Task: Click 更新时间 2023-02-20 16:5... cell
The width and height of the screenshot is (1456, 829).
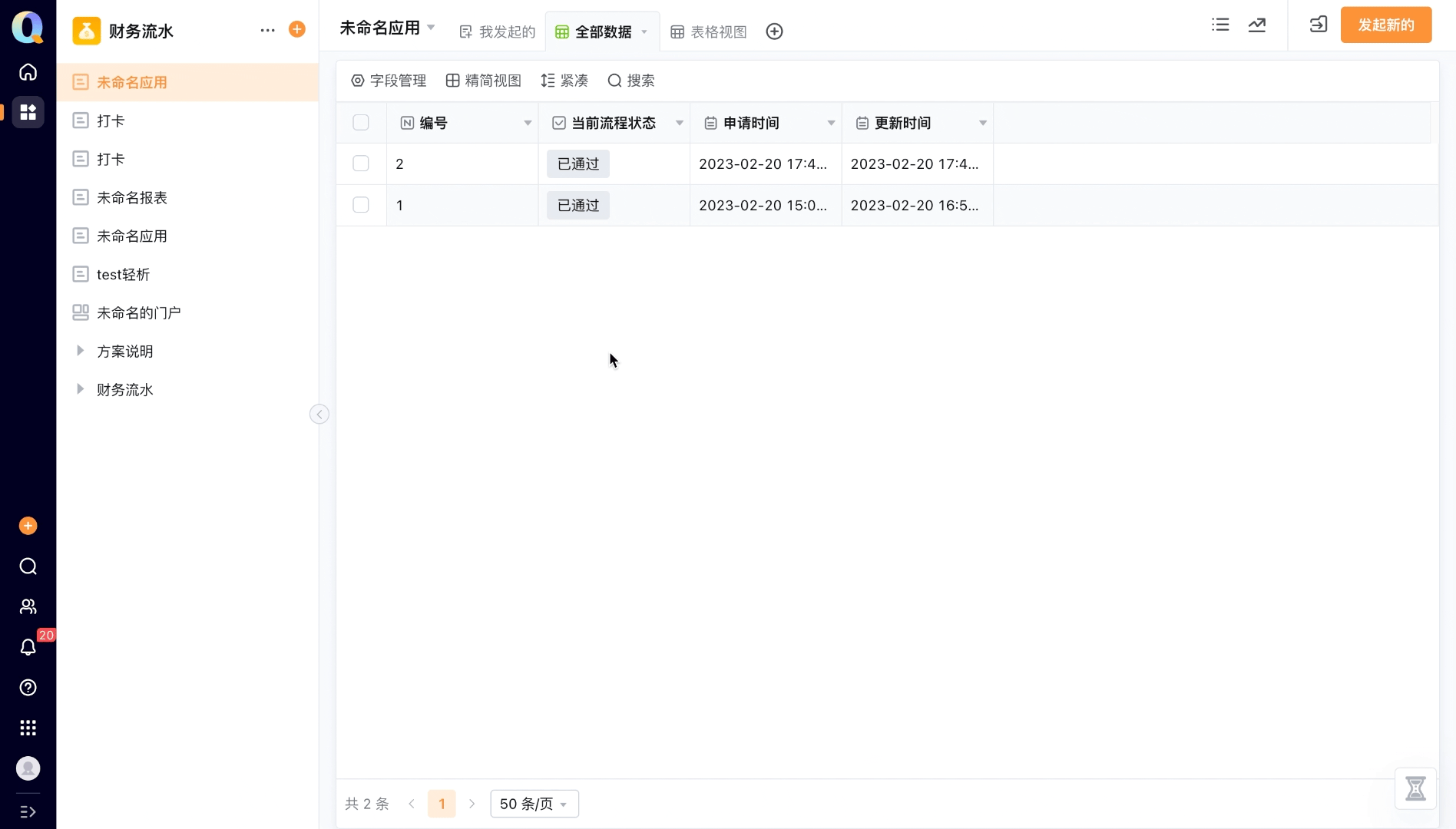Action: 918,205
